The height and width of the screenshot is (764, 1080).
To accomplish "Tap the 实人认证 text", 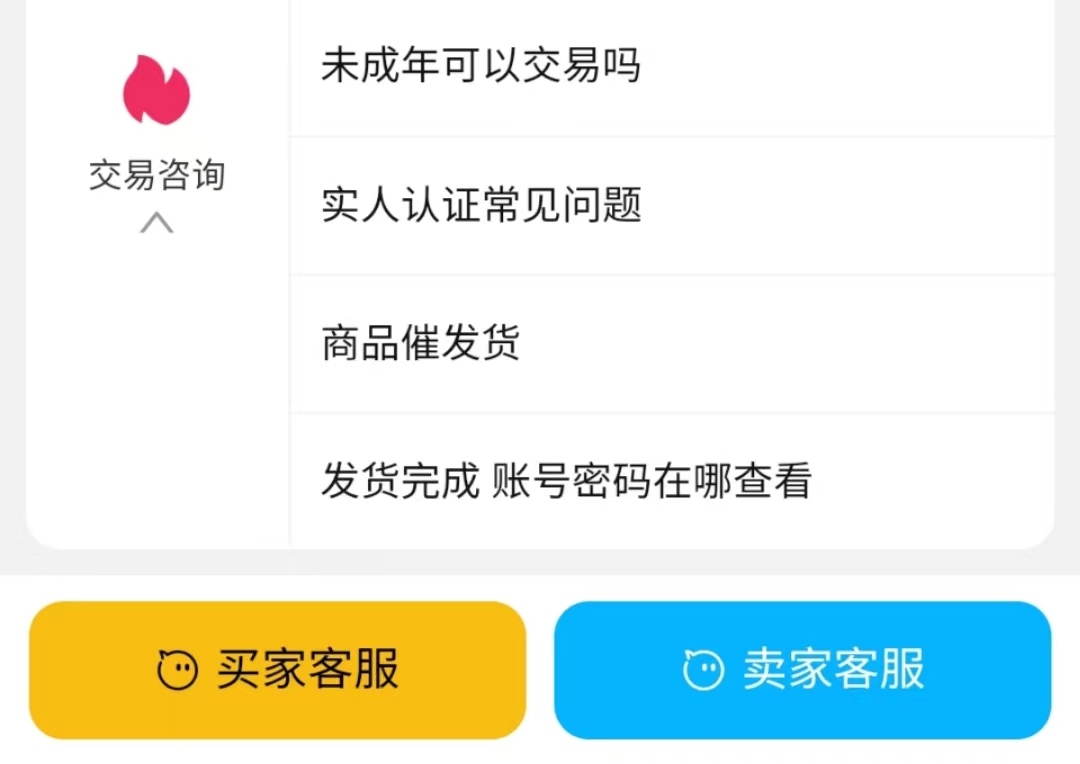I will click(400, 205).
